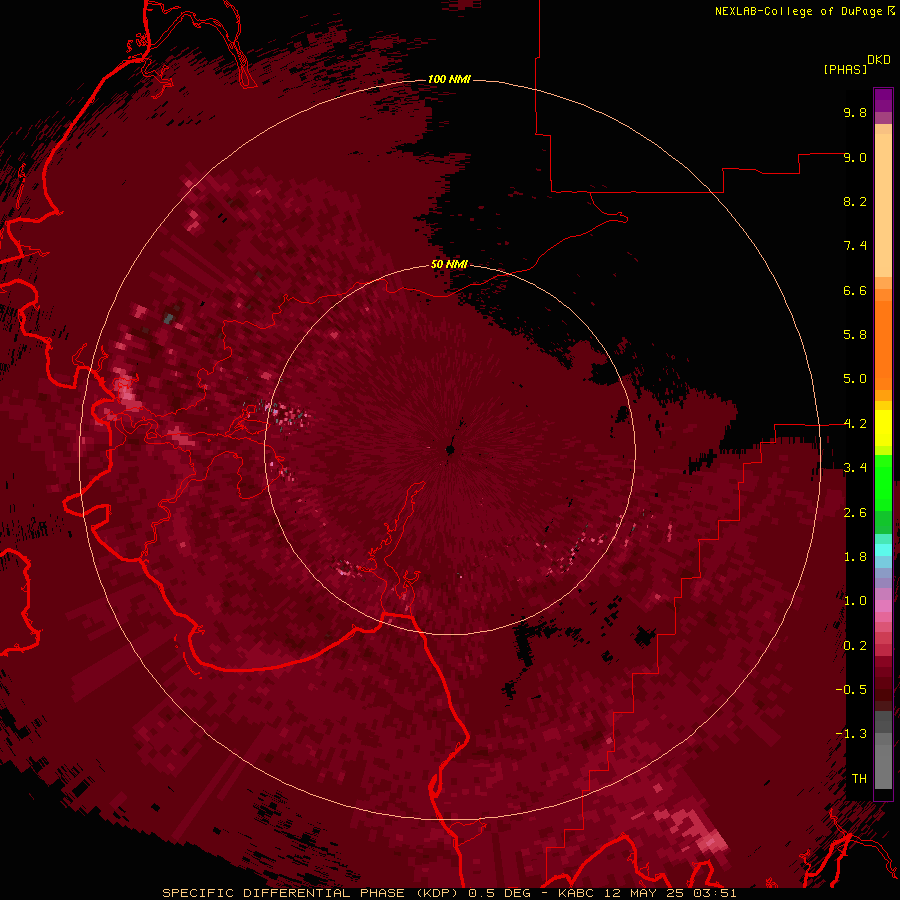Click the yellow segment of the color bar

883,428
